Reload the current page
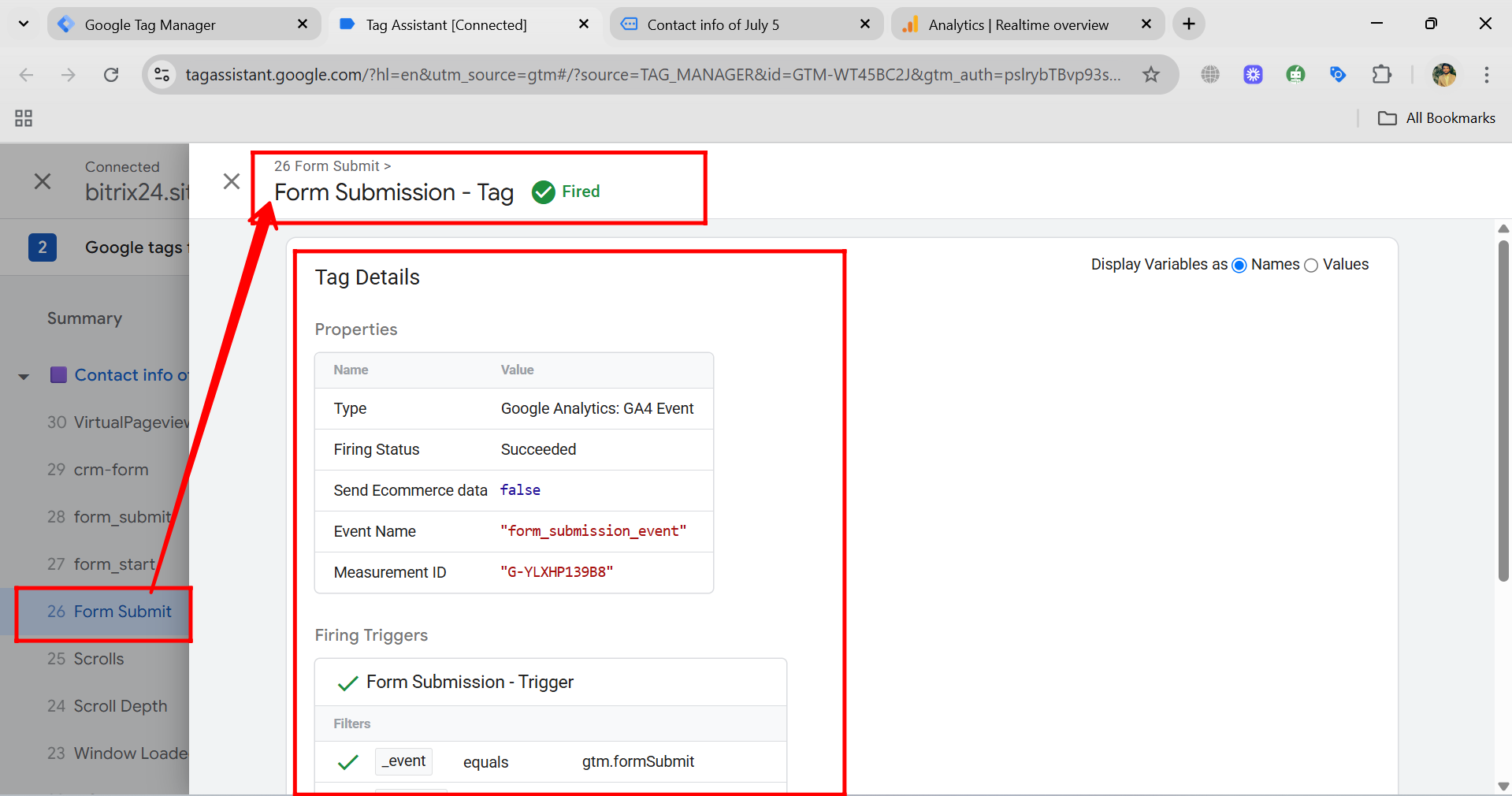 111,75
